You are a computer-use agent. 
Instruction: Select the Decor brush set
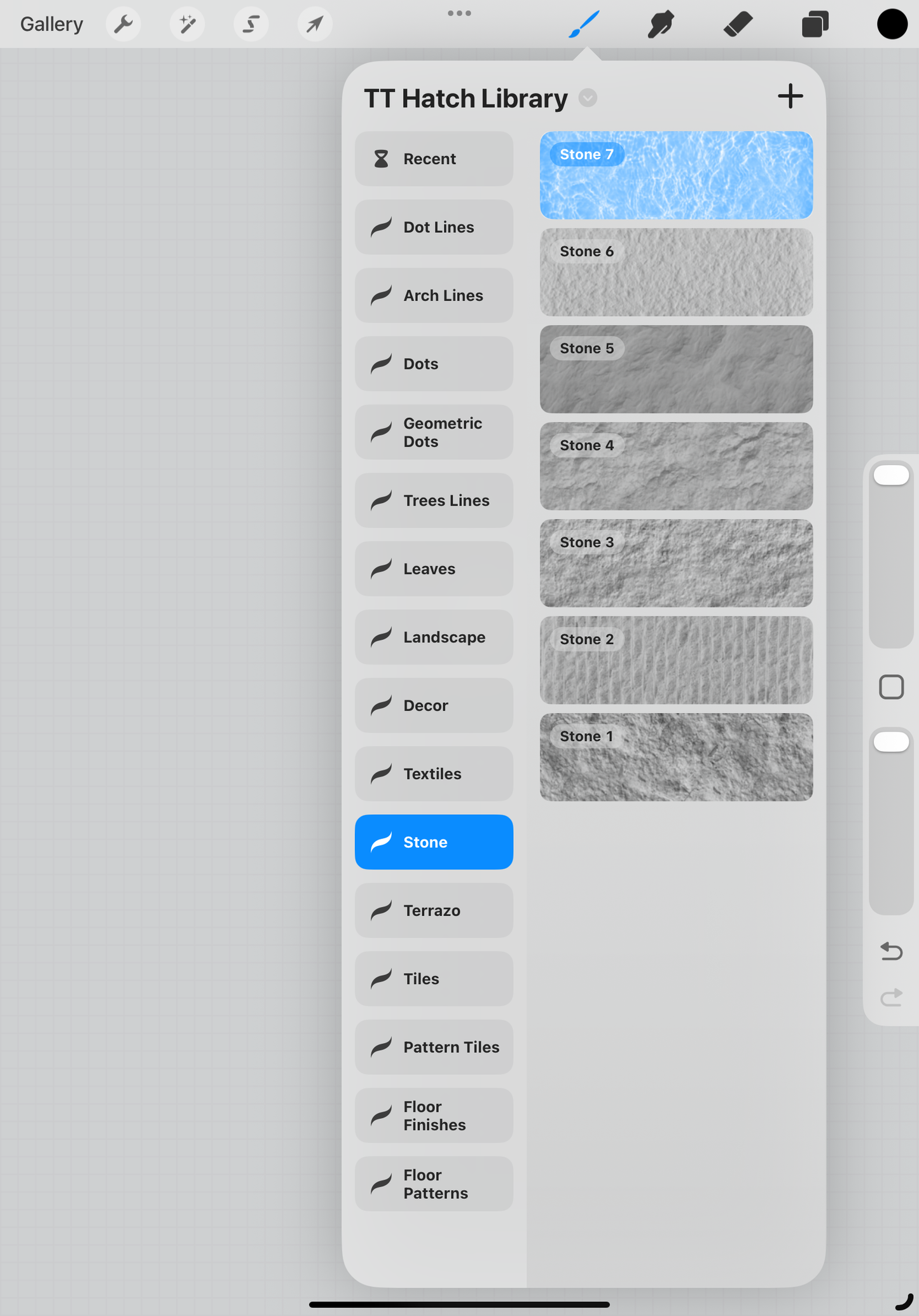tap(434, 705)
